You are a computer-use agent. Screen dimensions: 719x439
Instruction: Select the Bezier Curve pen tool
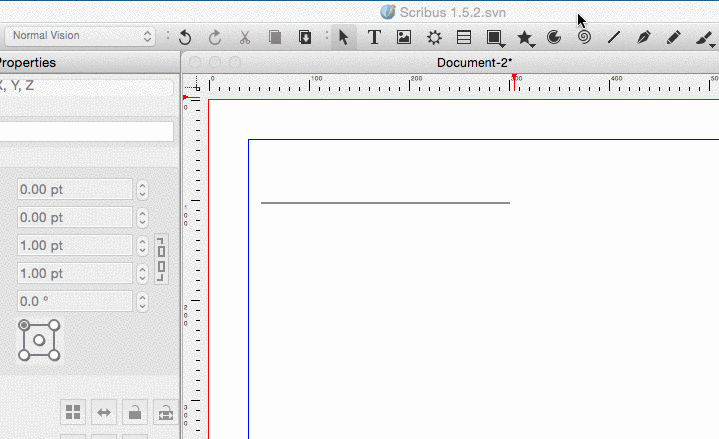click(x=644, y=37)
